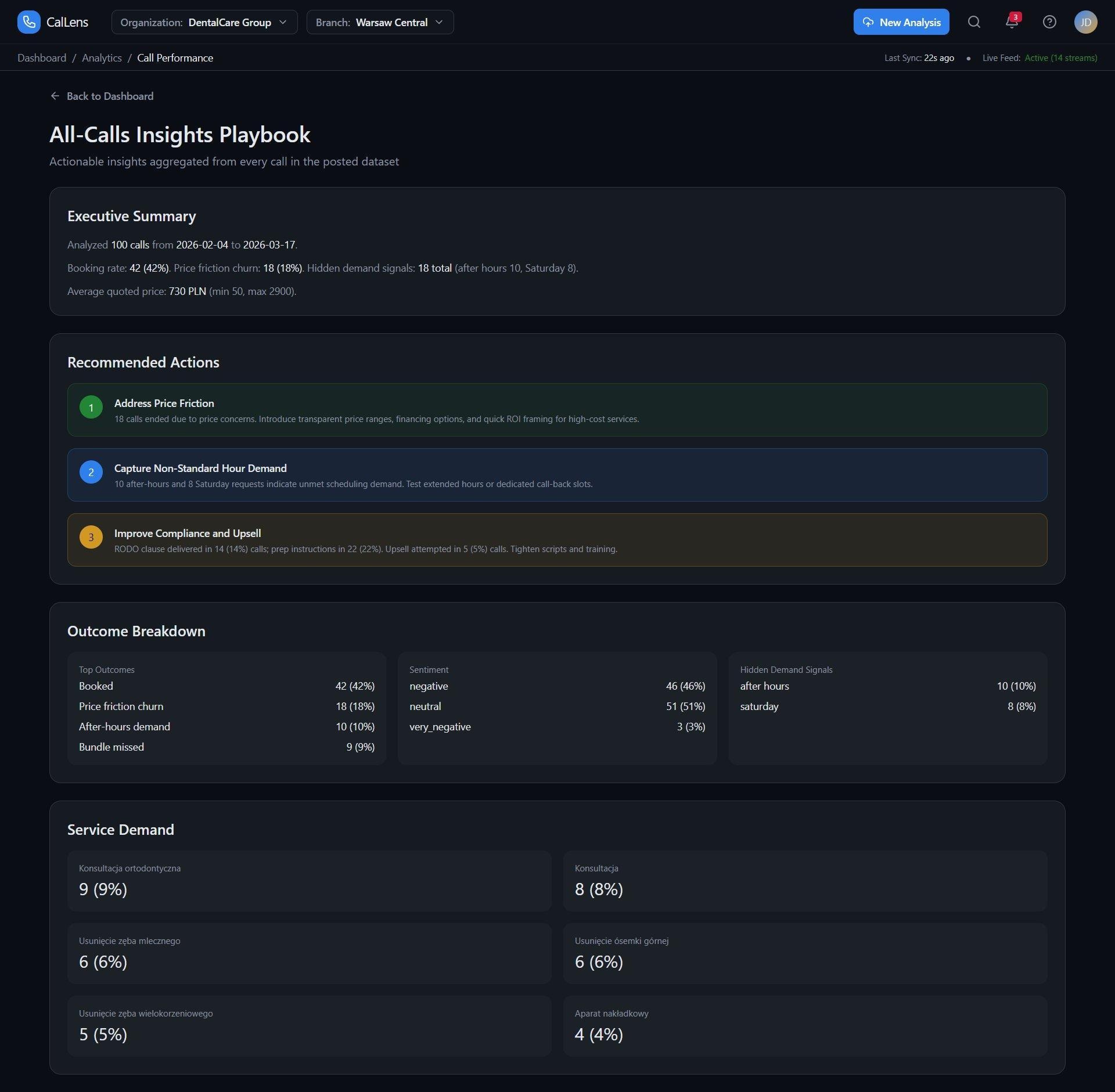Click the Active (14 streams) live feed status

click(1060, 58)
